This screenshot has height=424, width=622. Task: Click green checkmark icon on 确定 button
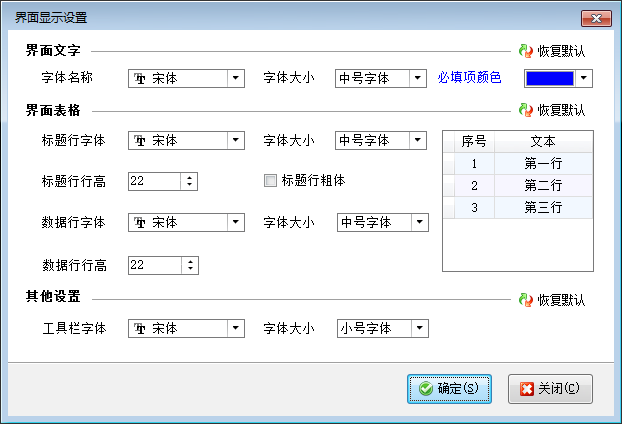(426, 388)
